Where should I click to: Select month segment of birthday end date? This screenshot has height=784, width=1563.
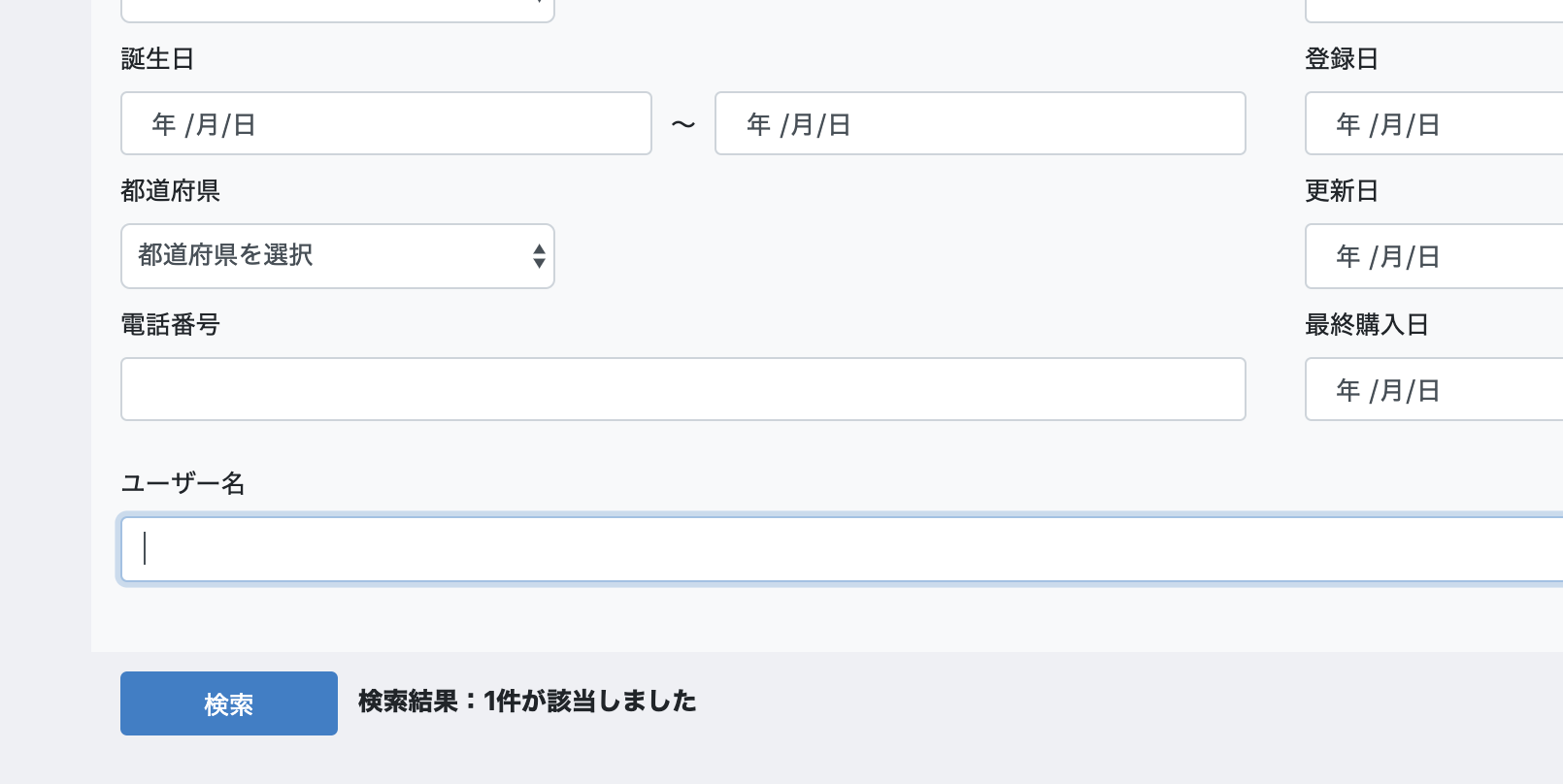point(802,124)
